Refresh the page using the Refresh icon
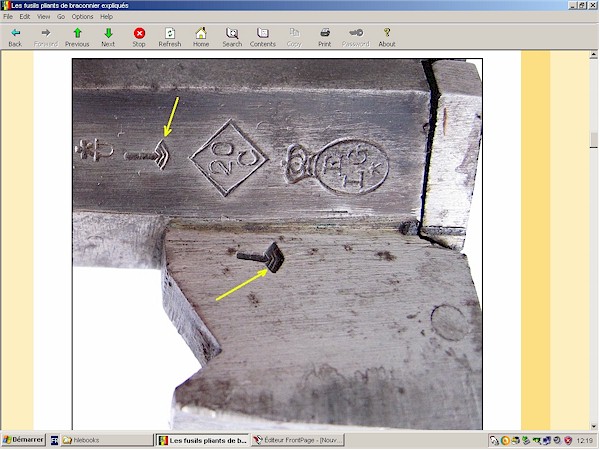 (170, 33)
